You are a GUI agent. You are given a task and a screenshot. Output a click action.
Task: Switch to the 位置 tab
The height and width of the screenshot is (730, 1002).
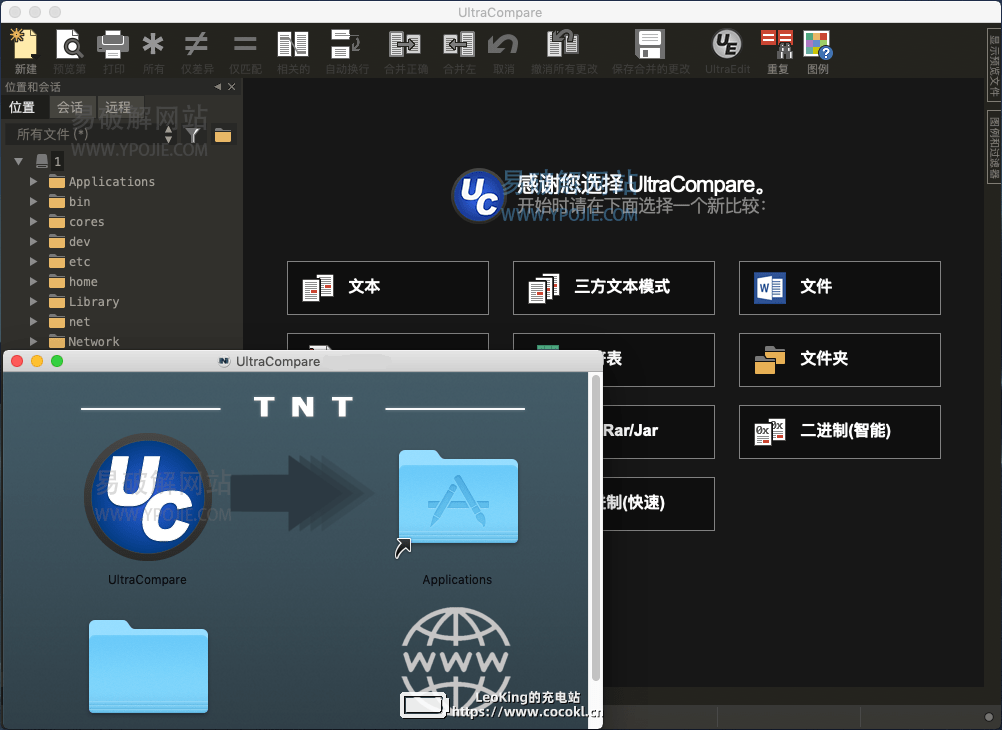(x=22, y=107)
